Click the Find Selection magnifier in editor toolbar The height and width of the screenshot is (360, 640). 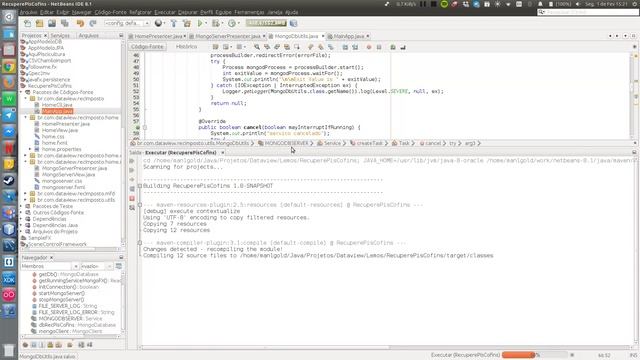tap(257, 47)
